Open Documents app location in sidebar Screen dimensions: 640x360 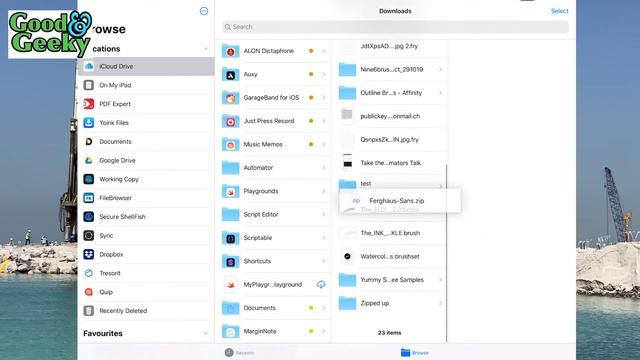coord(146,141)
